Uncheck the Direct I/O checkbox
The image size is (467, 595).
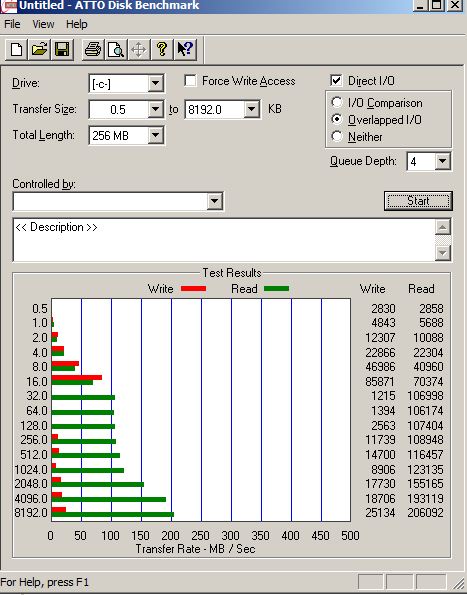(336, 80)
